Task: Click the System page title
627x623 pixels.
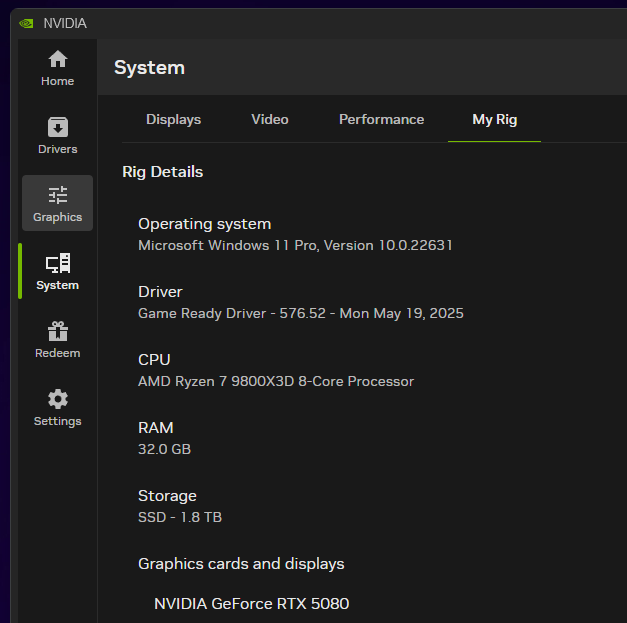Action: (x=150, y=68)
